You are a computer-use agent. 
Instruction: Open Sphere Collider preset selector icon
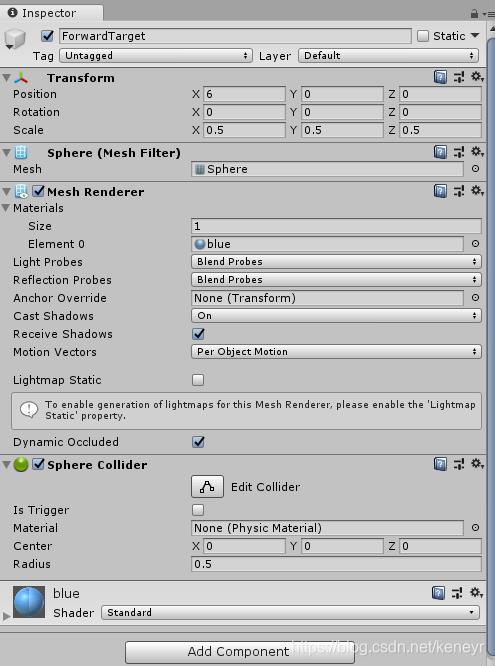459,464
